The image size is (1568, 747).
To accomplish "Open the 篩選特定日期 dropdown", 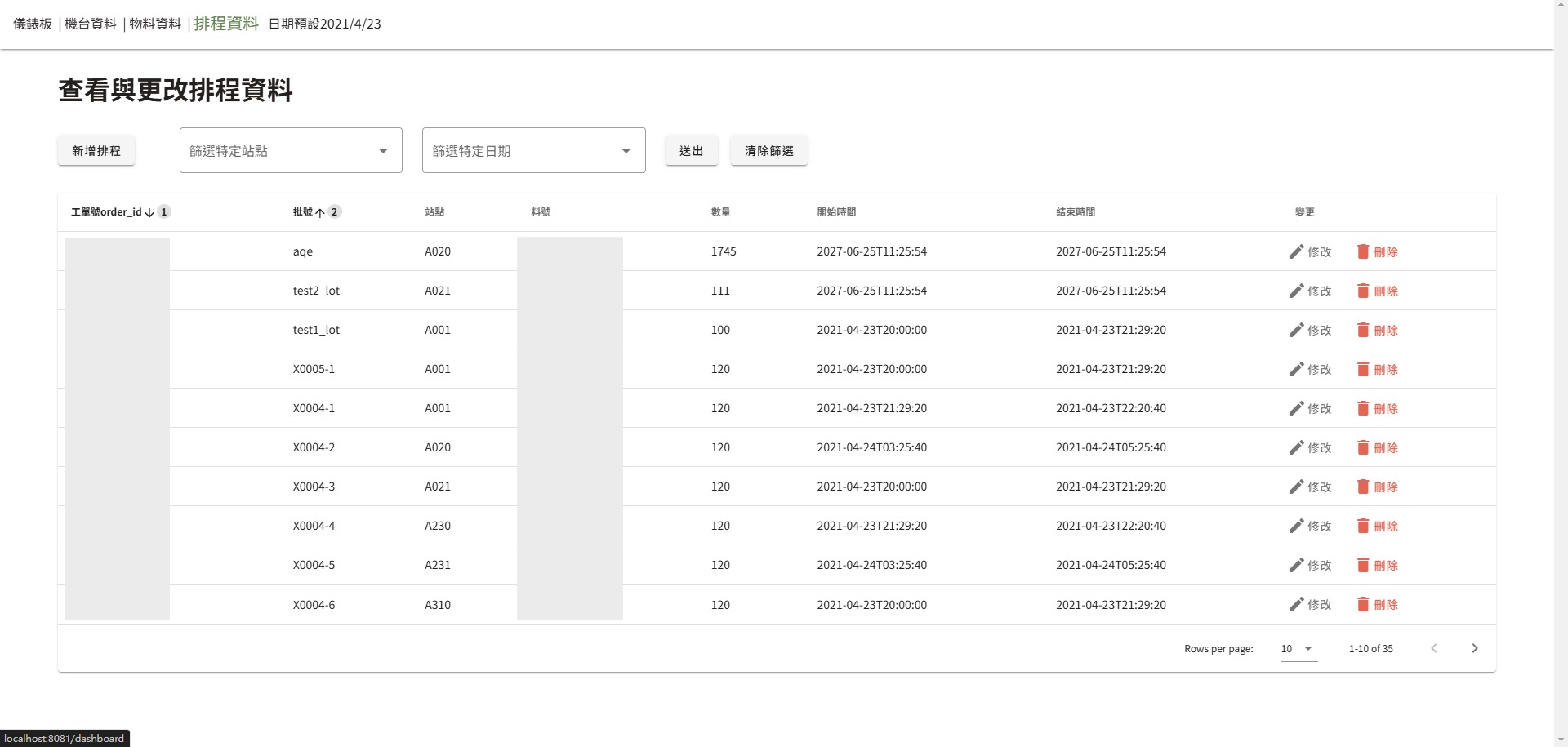I will click(533, 150).
